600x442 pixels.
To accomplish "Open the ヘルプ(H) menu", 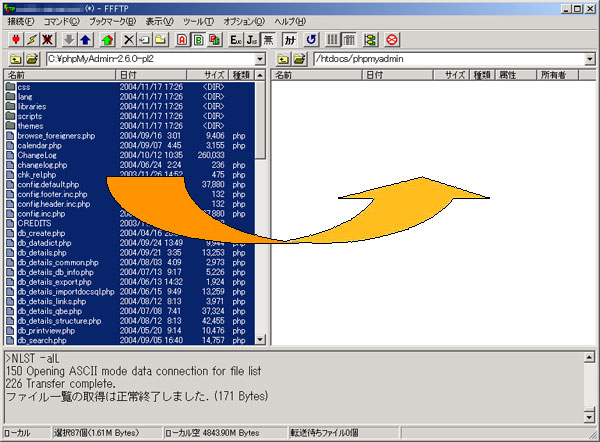I will [x=290, y=21].
